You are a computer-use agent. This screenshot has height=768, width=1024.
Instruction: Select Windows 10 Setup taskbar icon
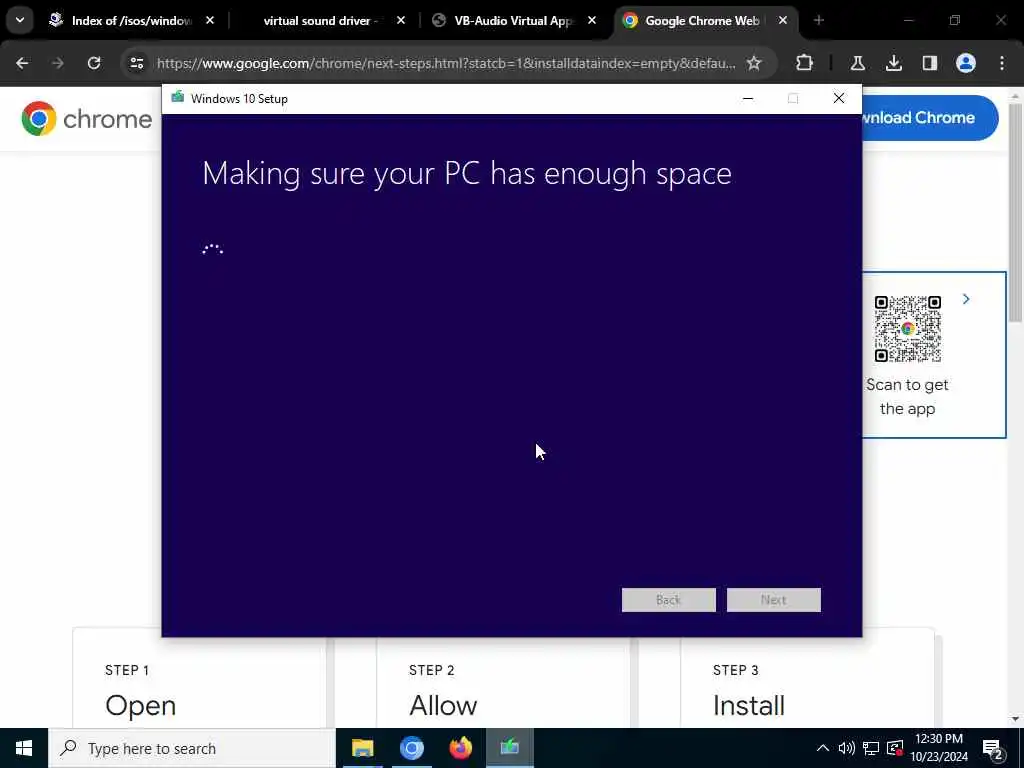[509, 748]
